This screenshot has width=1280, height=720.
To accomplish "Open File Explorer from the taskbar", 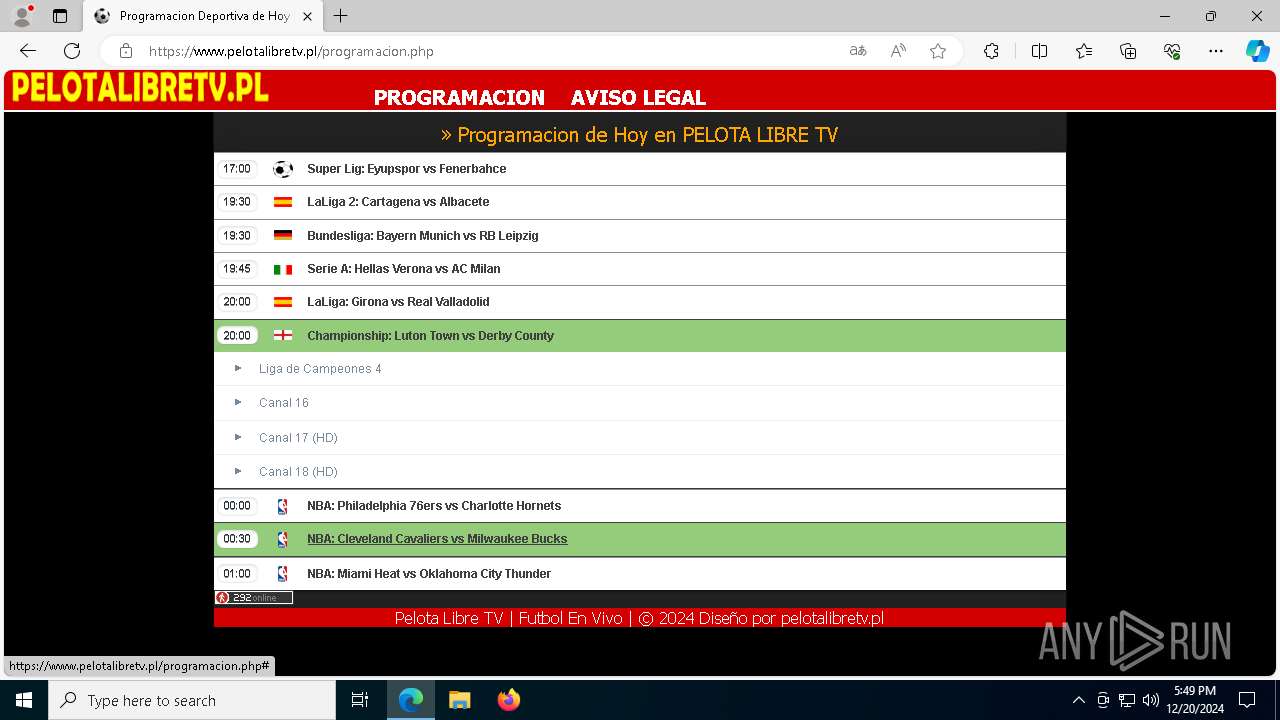I will (x=460, y=700).
